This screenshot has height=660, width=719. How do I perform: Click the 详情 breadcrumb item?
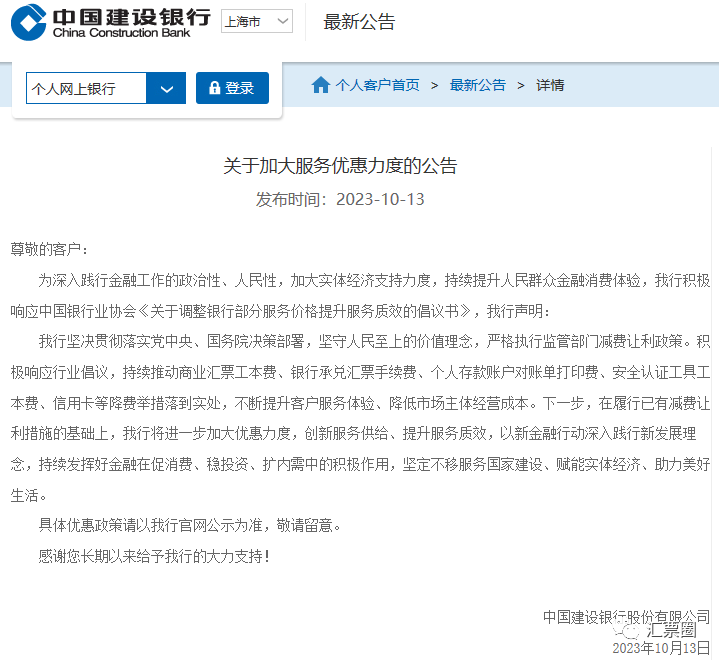(550, 85)
